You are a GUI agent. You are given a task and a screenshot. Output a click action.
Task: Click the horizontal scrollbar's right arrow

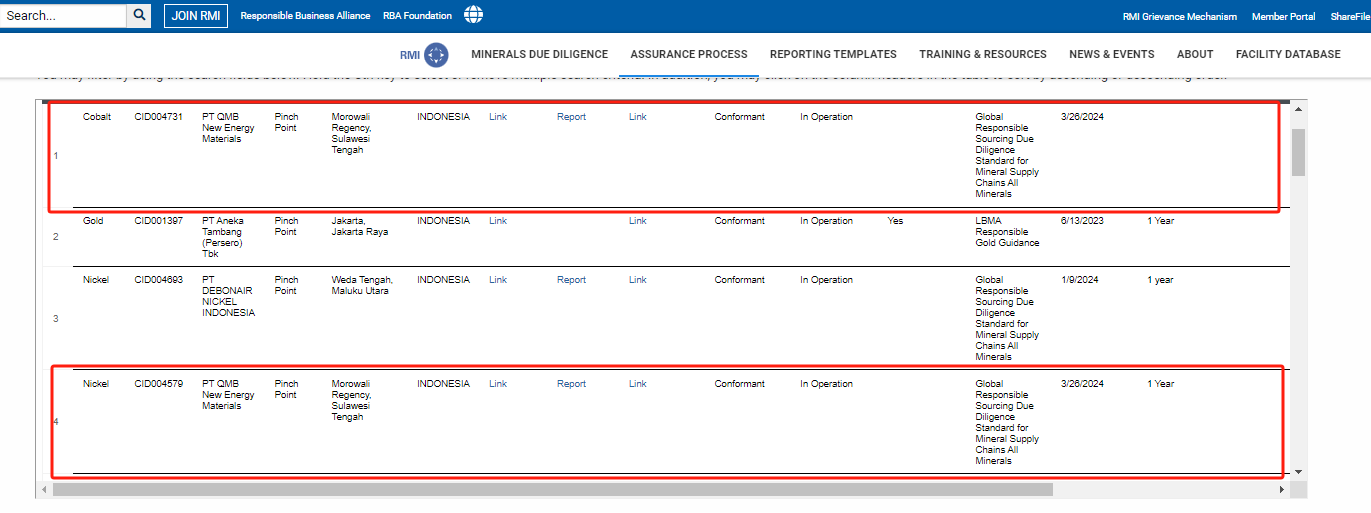(x=1282, y=490)
